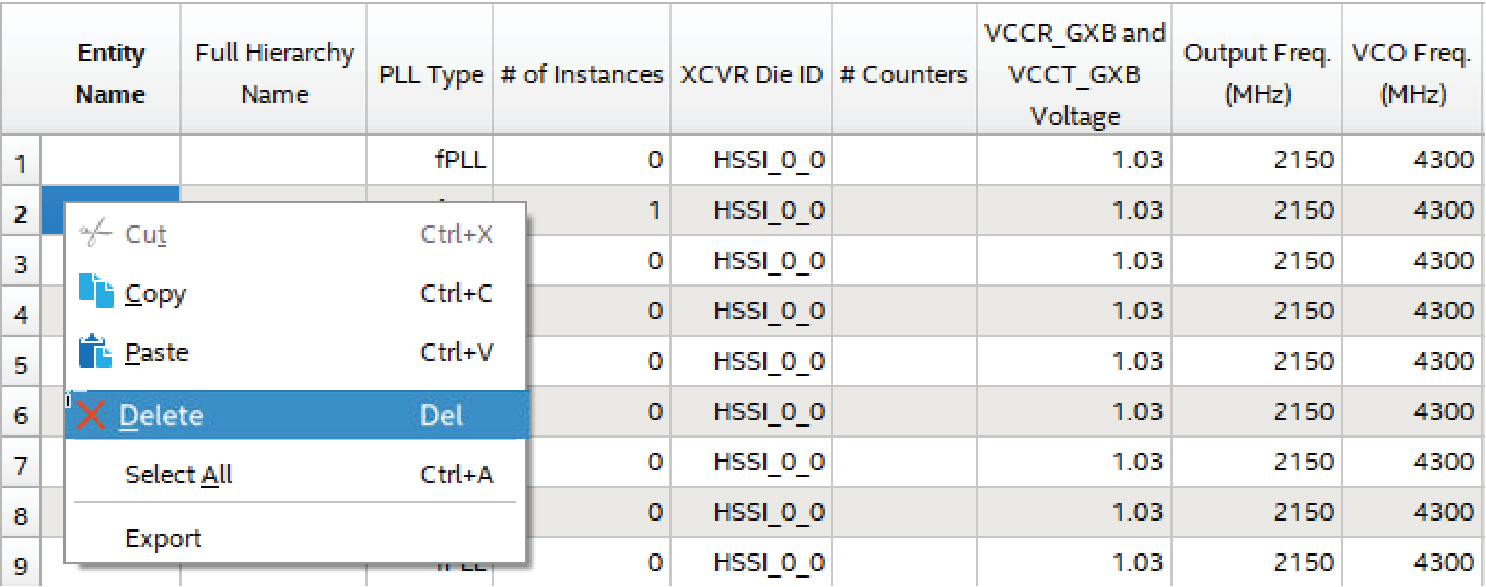Click the Full Hierarchy Name column header
The height and width of the screenshot is (587, 1486).
coord(274,74)
